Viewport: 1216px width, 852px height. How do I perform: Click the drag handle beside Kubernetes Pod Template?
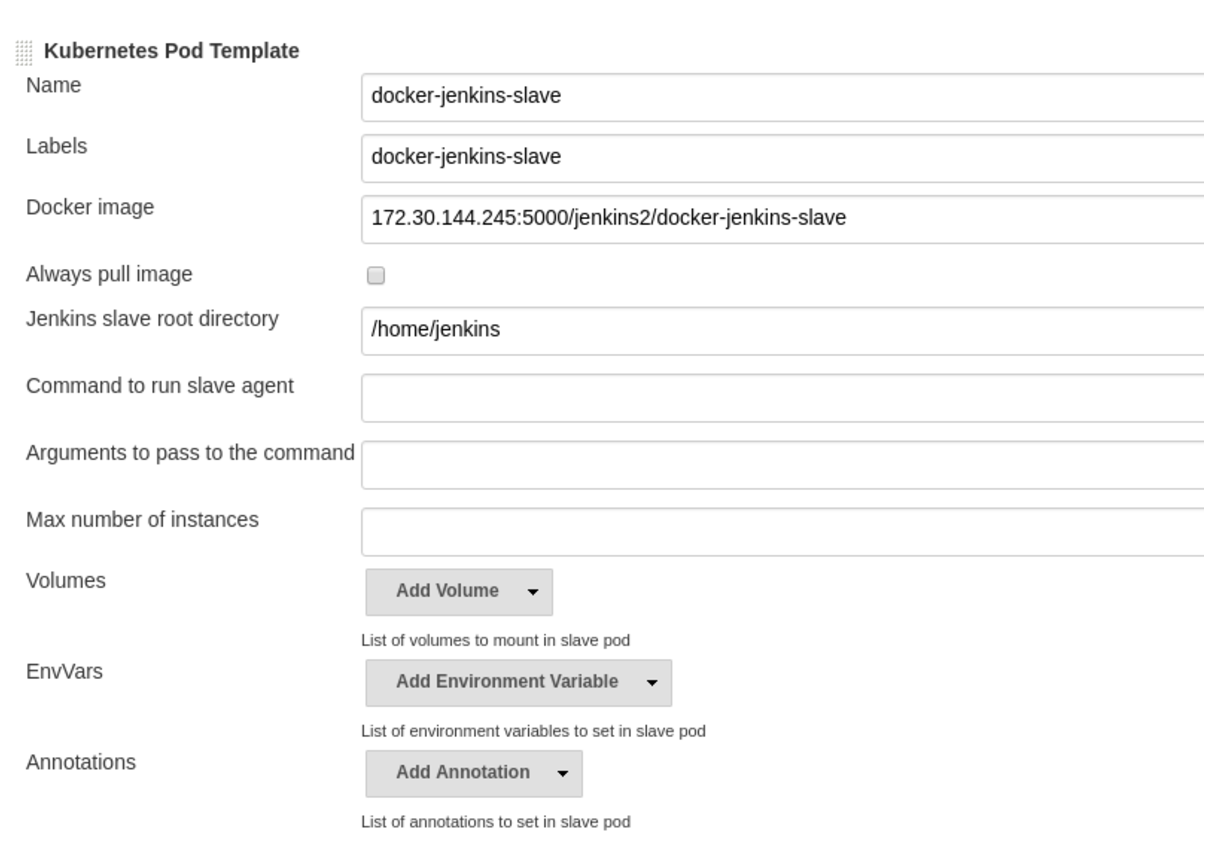24,52
